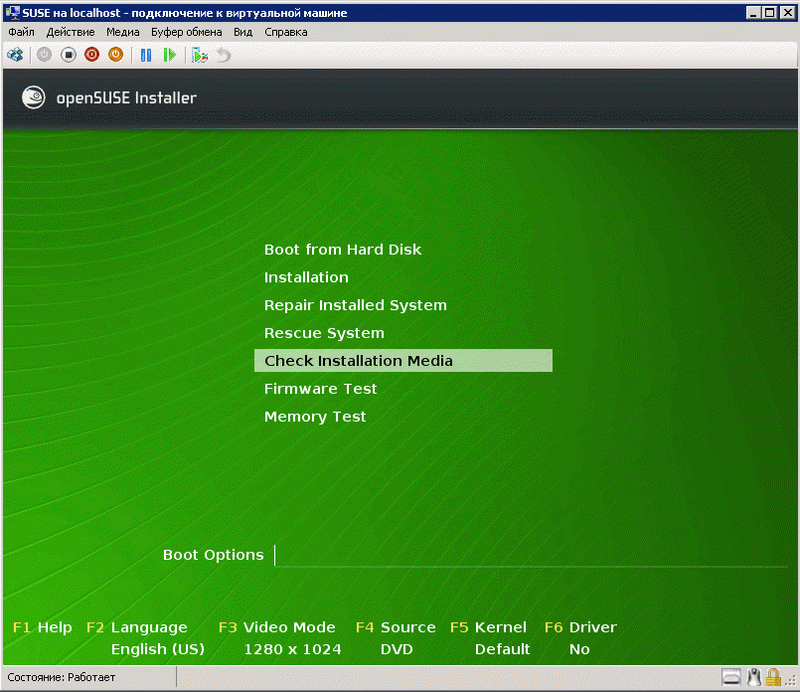Open the Буфер обмена menu
Viewport: 800px width, 692px height.
(186, 32)
